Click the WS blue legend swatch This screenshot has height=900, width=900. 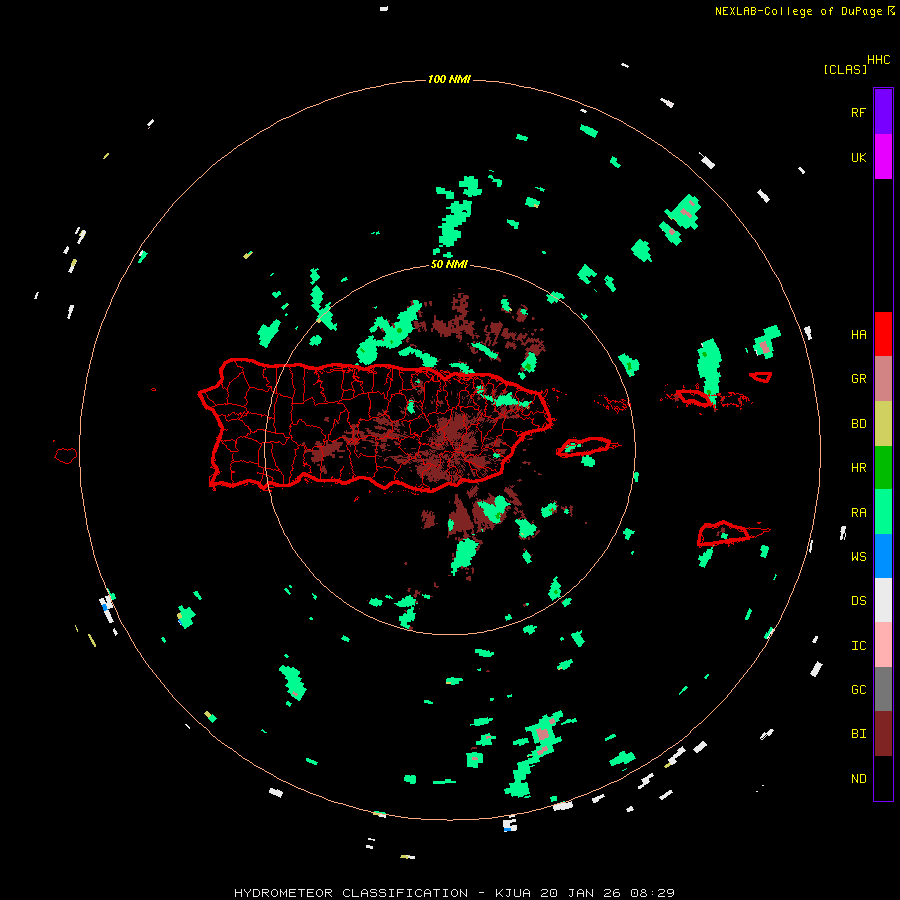[x=883, y=556]
